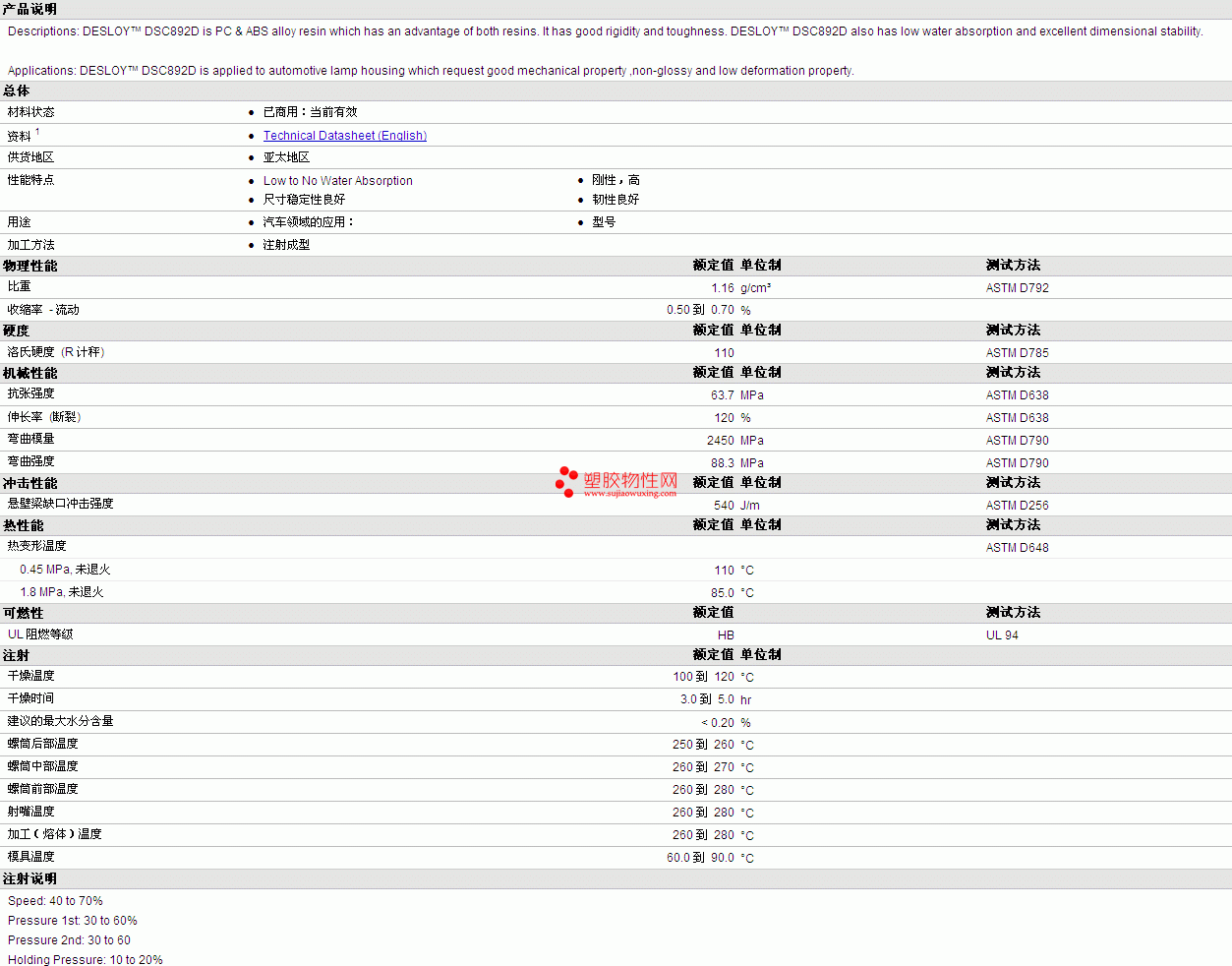
Task: Select the 螺筒前部温度 row label
Action: point(43,789)
